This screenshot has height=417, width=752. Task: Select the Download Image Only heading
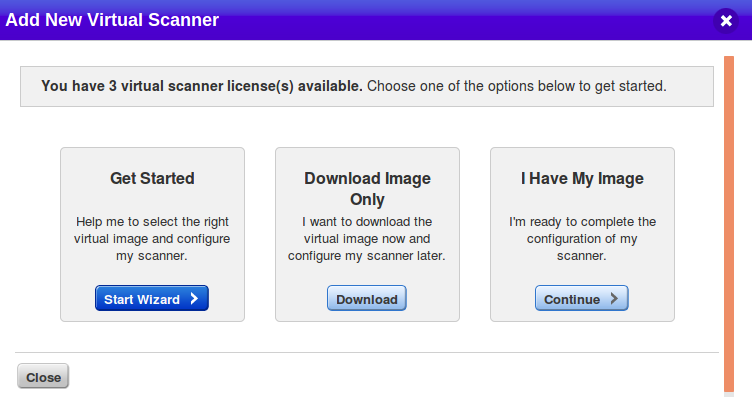[367, 189]
